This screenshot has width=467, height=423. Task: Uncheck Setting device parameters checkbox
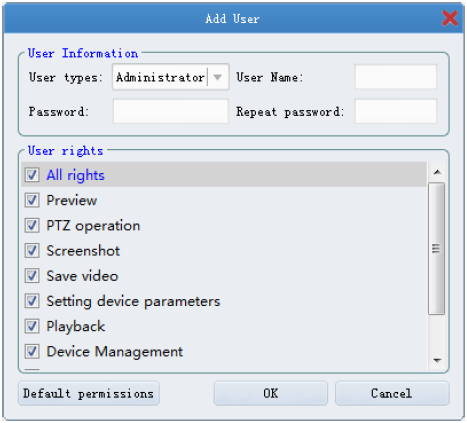coord(32,301)
